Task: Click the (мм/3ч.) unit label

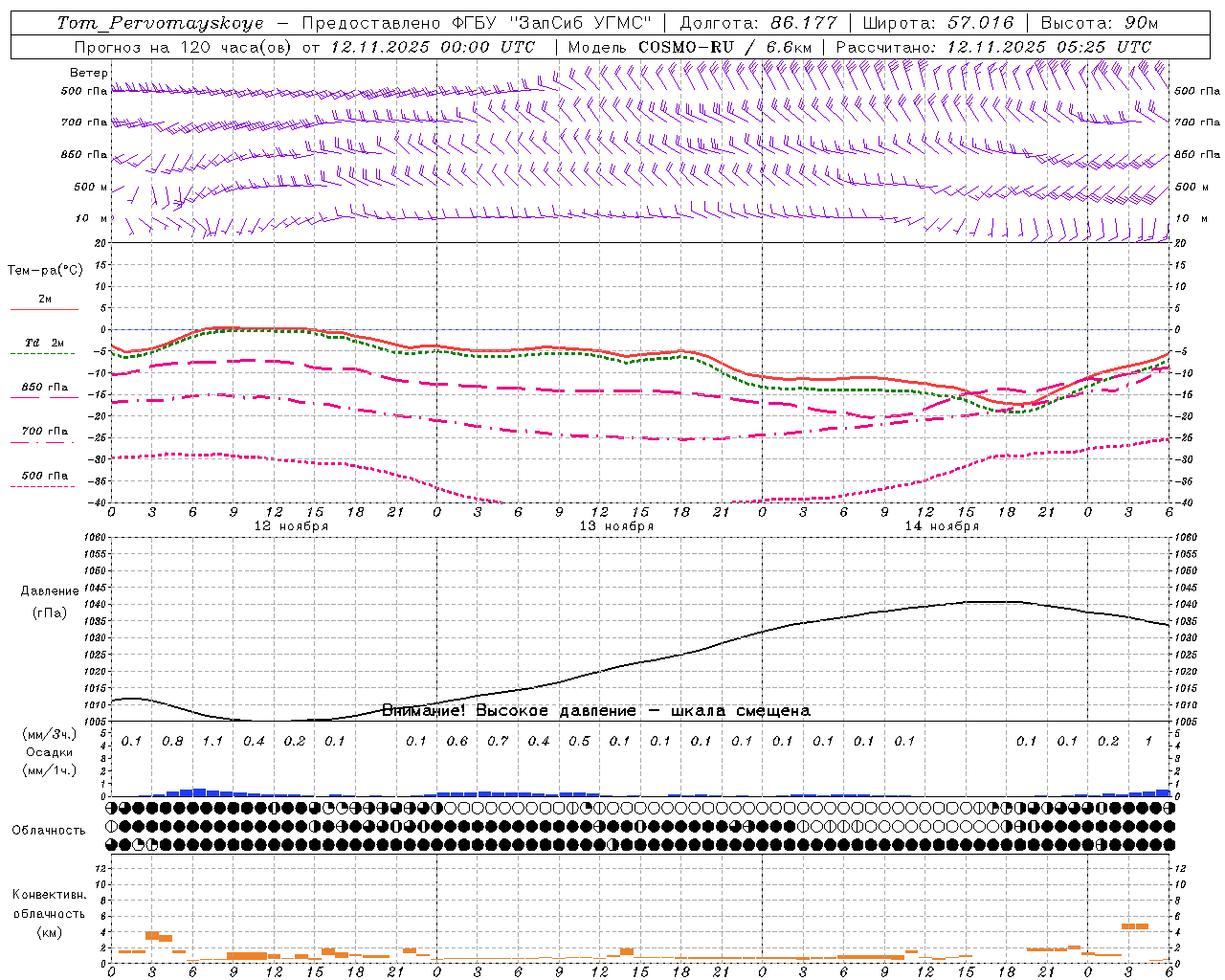Action: [50, 735]
